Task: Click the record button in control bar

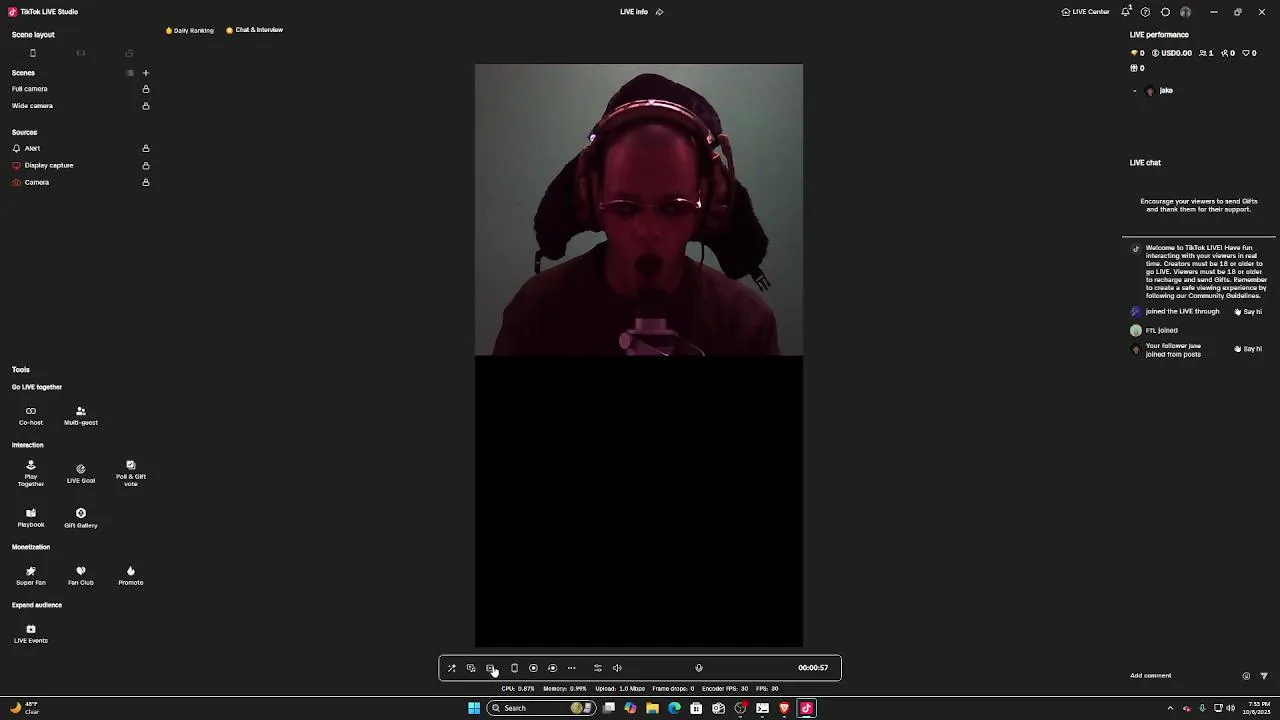Action: click(x=533, y=668)
